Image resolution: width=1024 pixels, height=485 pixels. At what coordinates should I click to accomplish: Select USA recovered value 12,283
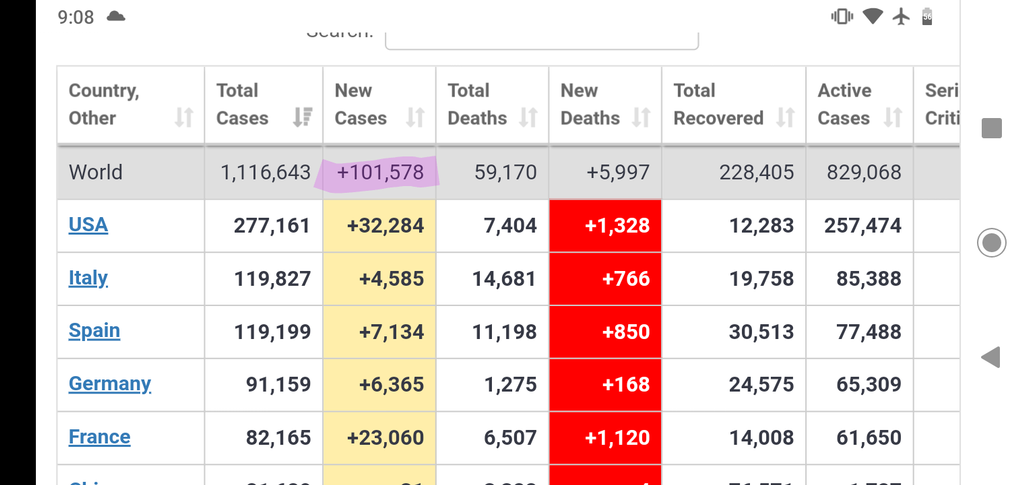click(x=761, y=226)
